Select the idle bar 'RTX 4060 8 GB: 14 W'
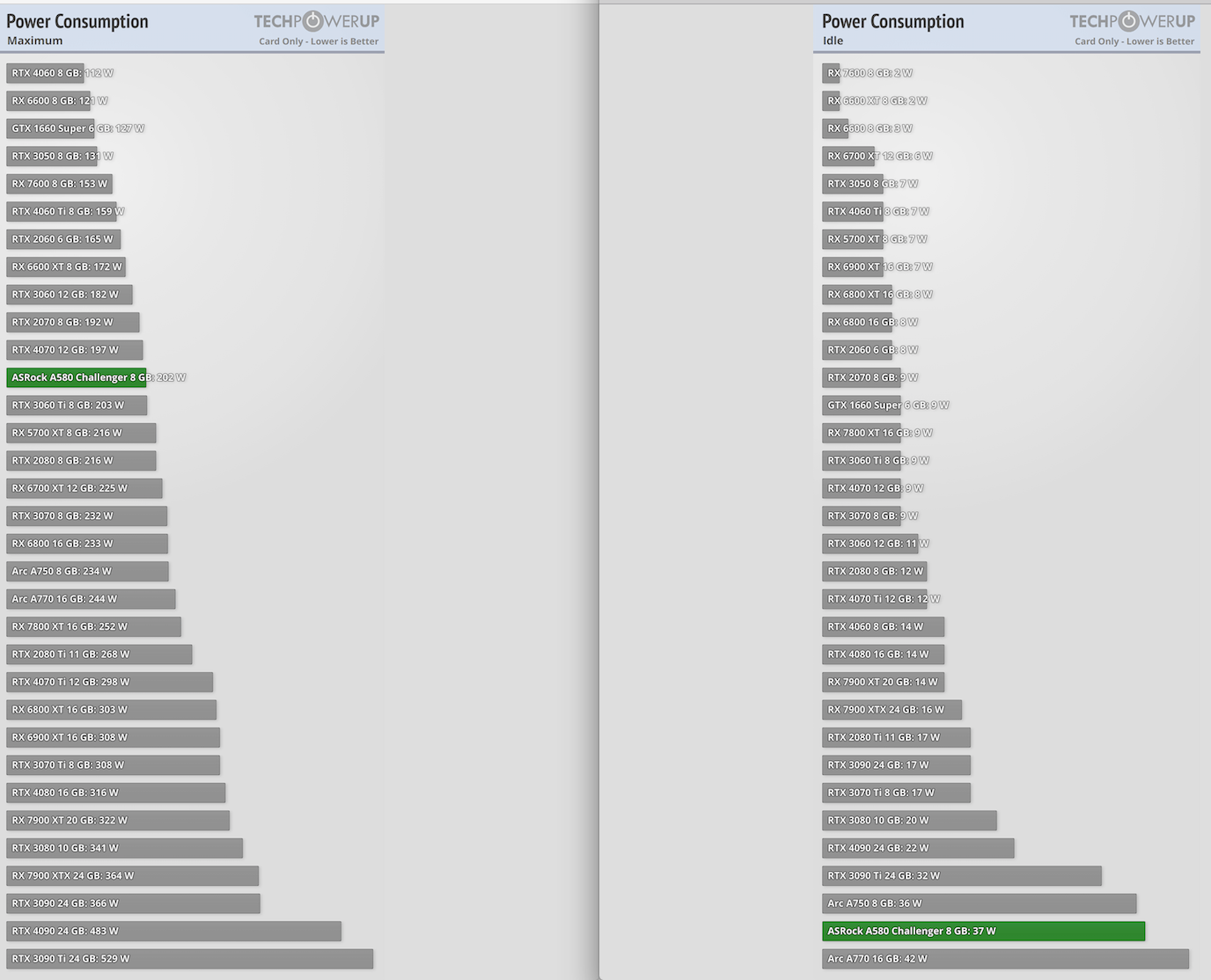The height and width of the screenshot is (980, 1211). [884, 627]
